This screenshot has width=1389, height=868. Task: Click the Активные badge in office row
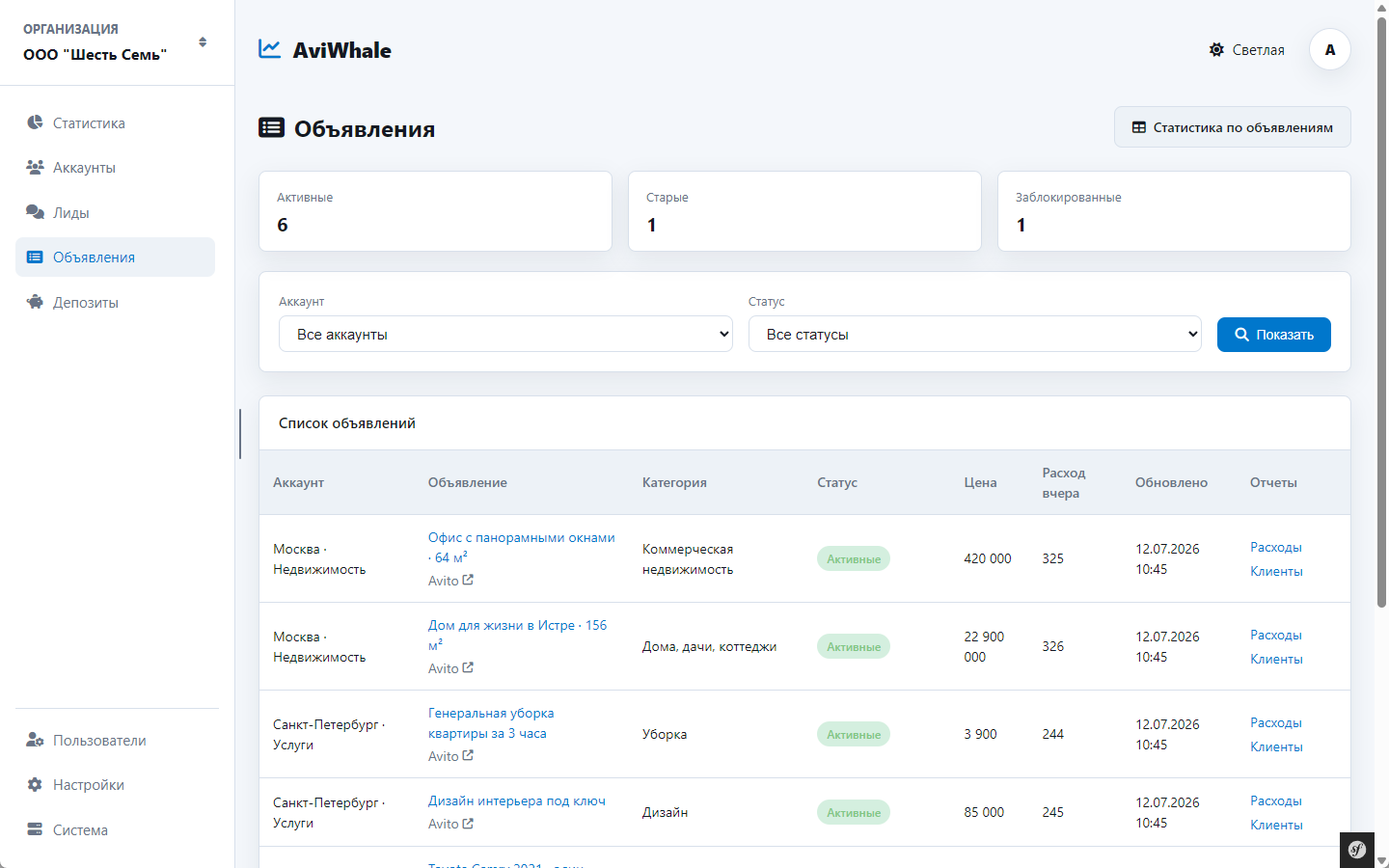coord(854,559)
